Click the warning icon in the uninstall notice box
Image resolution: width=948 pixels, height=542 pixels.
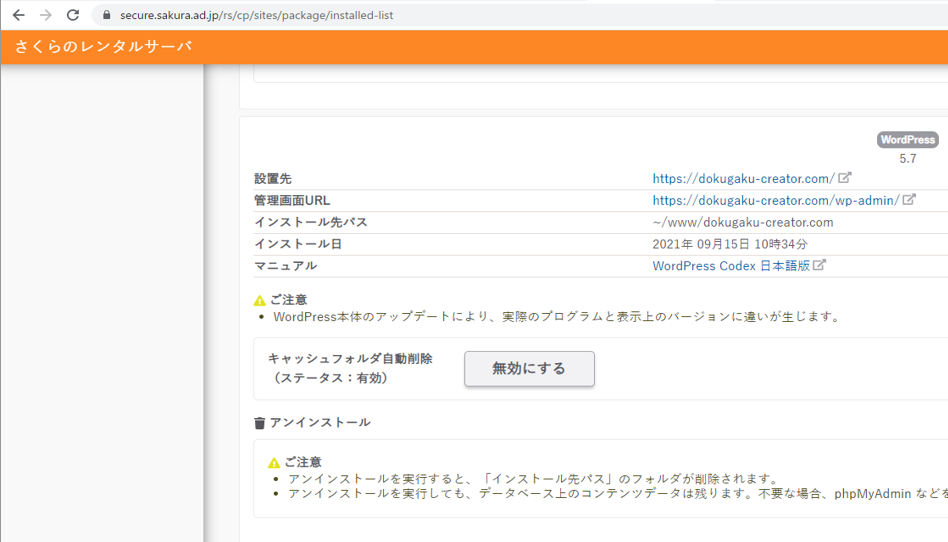coord(274,463)
